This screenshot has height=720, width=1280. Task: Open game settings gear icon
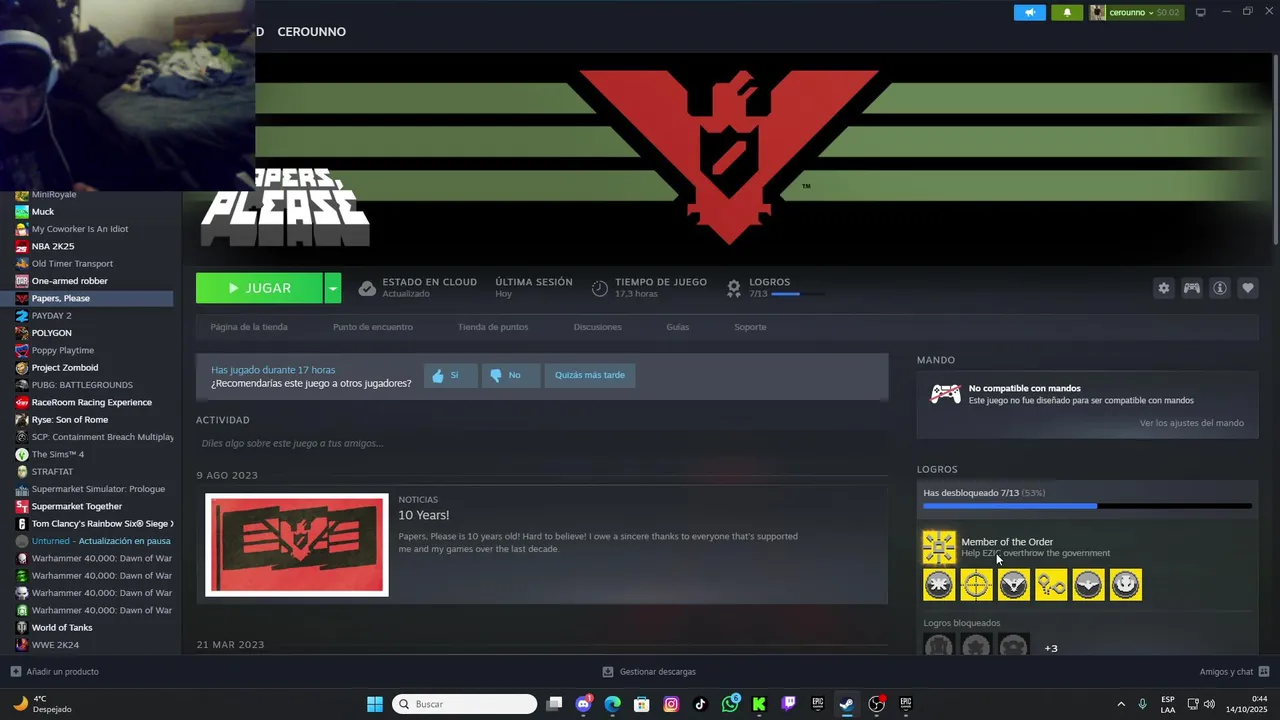click(x=1163, y=288)
